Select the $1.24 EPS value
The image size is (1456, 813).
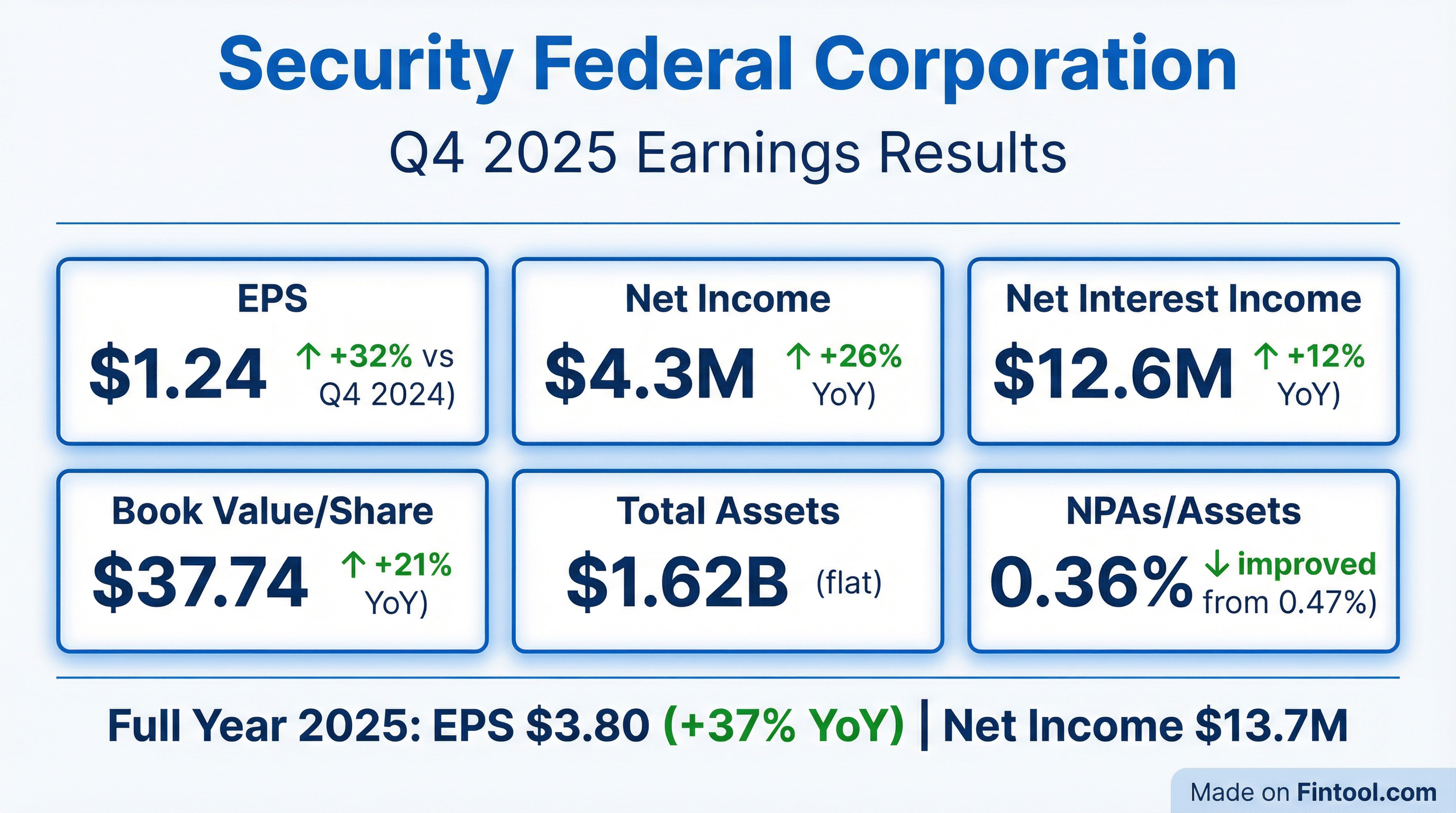pos(178,374)
